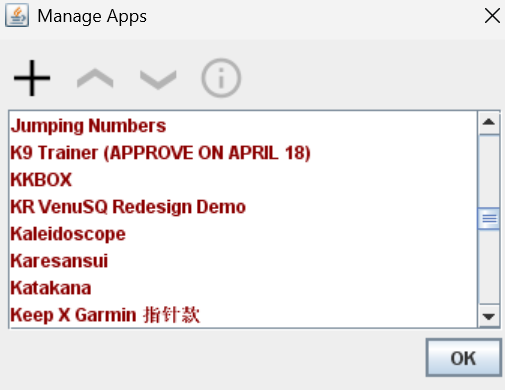
Task: Select the Kaleidoscope app
Action: tap(243, 234)
